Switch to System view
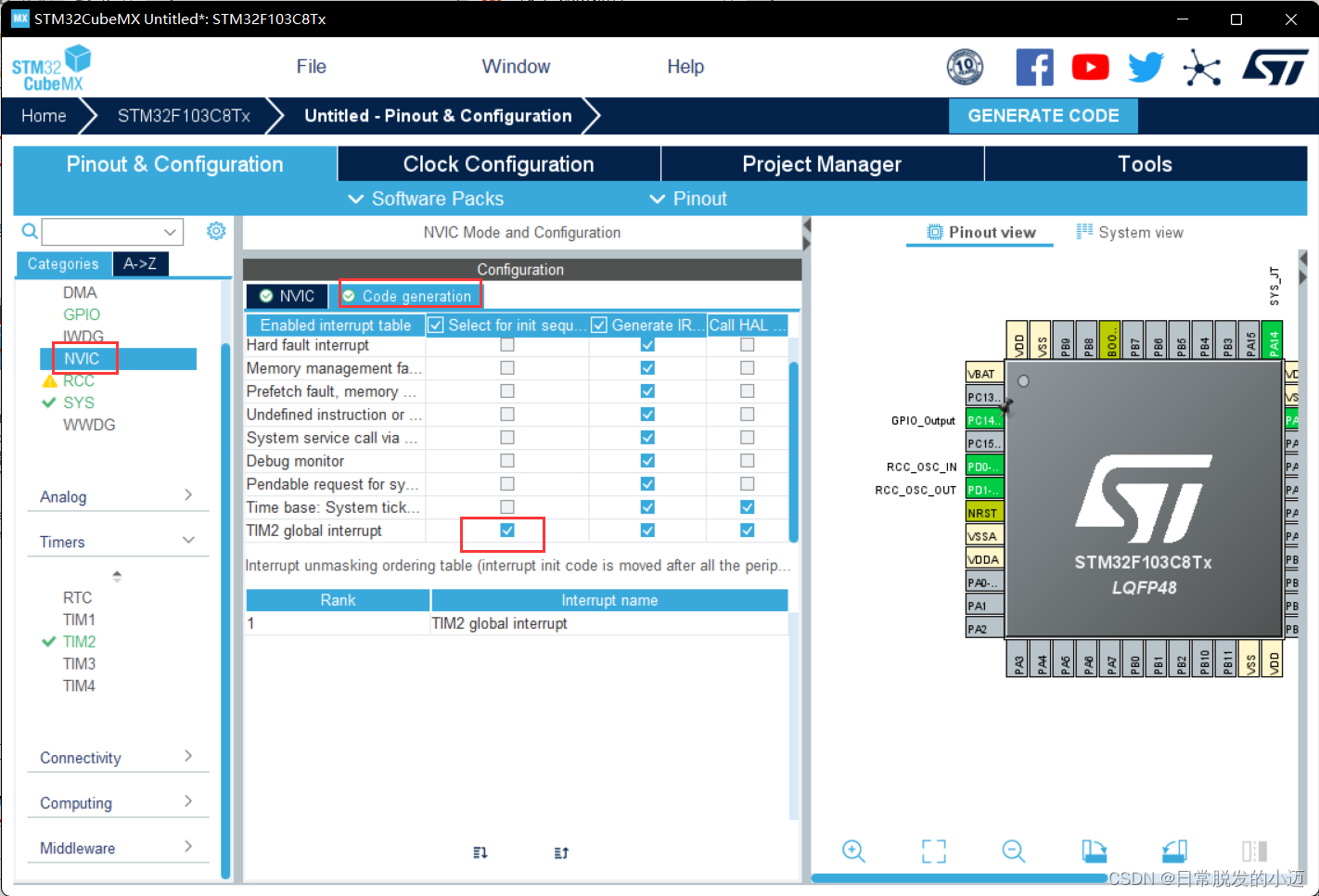The width and height of the screenshot is (1319, 896). [1130, 233]
